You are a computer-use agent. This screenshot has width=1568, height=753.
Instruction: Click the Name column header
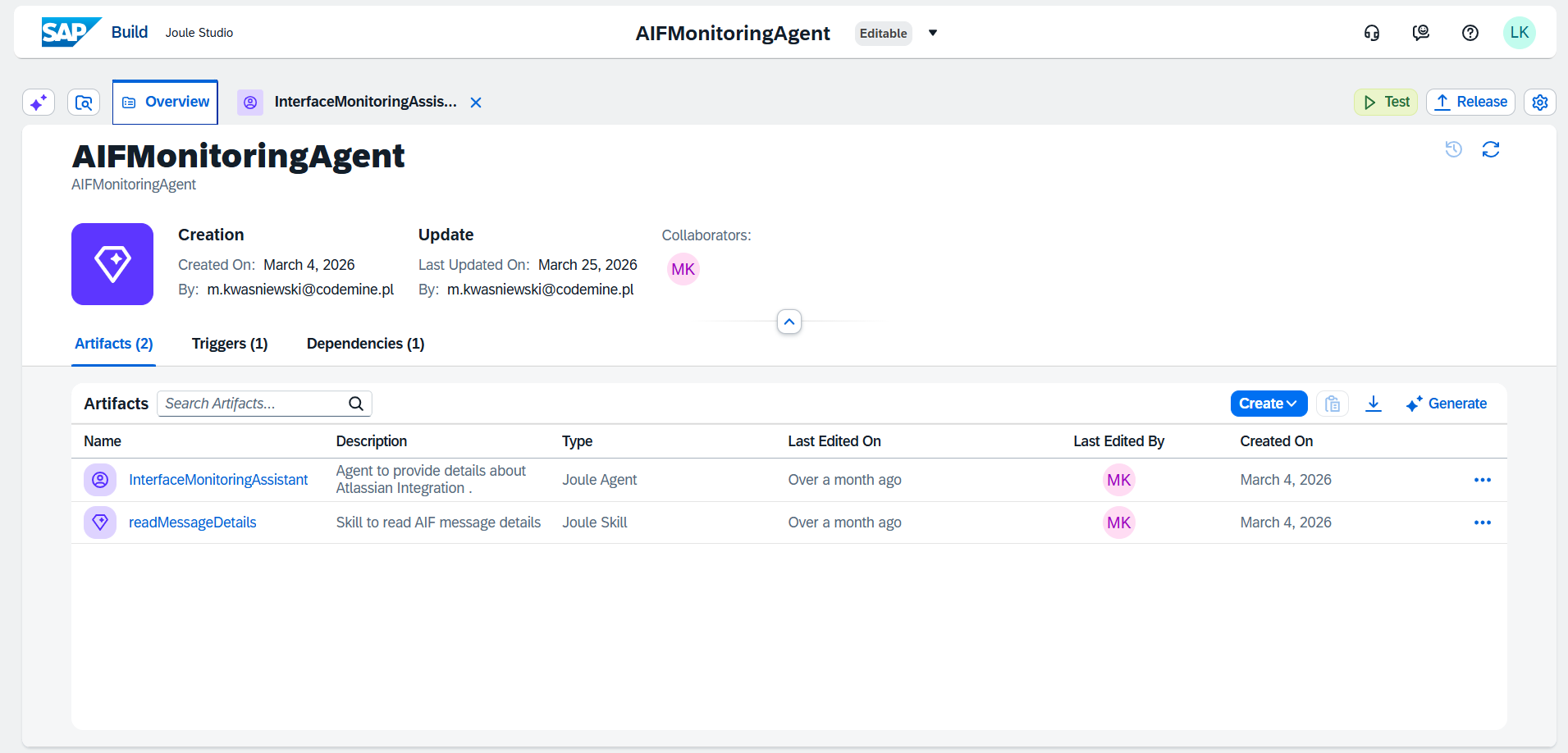103,441
